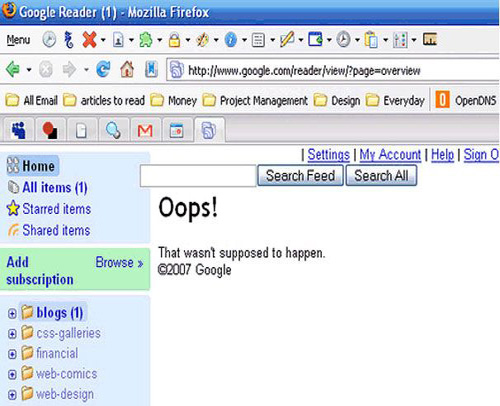Open the Everyday bookmarks folder

click(395, 100)
